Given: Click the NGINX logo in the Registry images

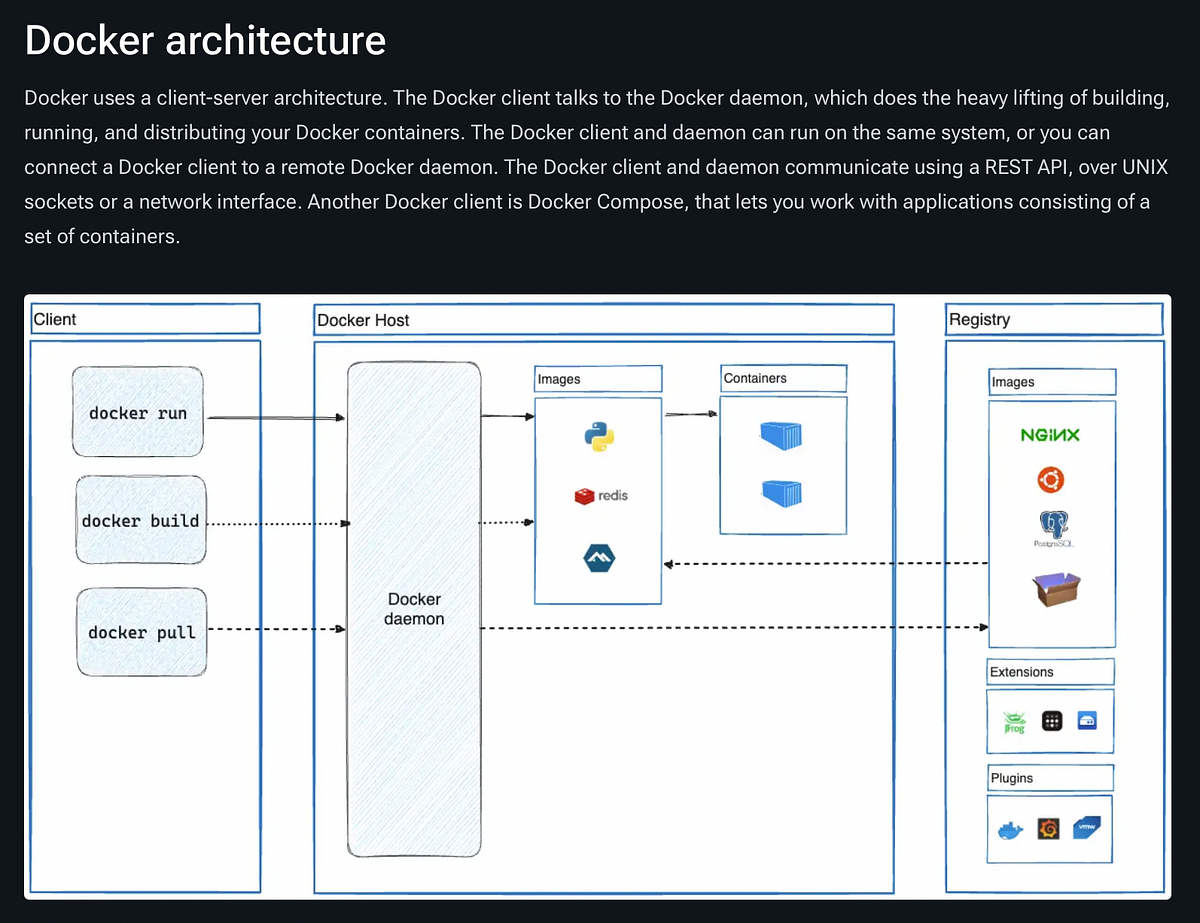Looking at the screenshot, I should [1050, 435].
